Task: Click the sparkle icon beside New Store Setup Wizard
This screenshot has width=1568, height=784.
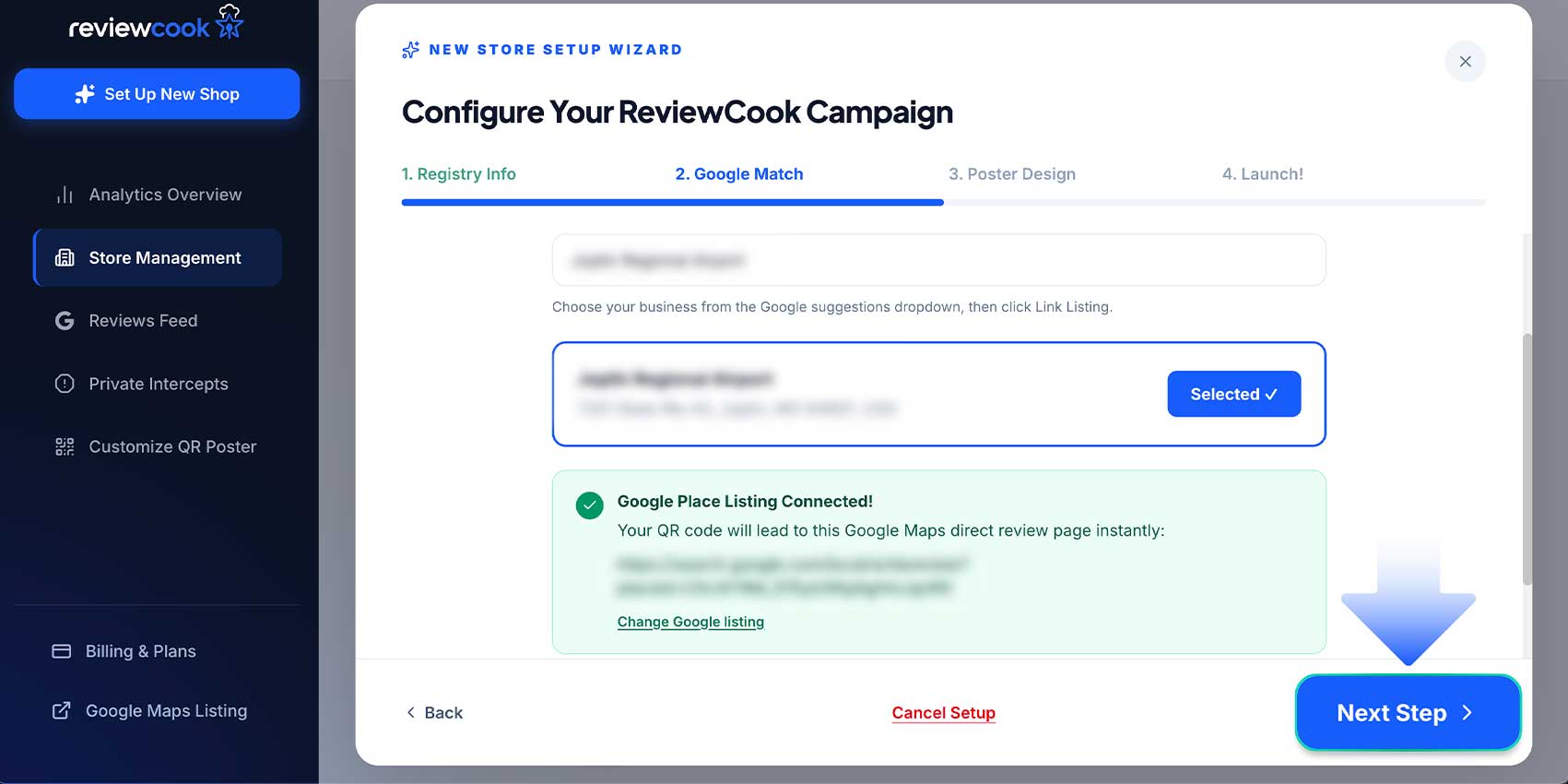Action: pyautogui.click(x=411, y=50)
